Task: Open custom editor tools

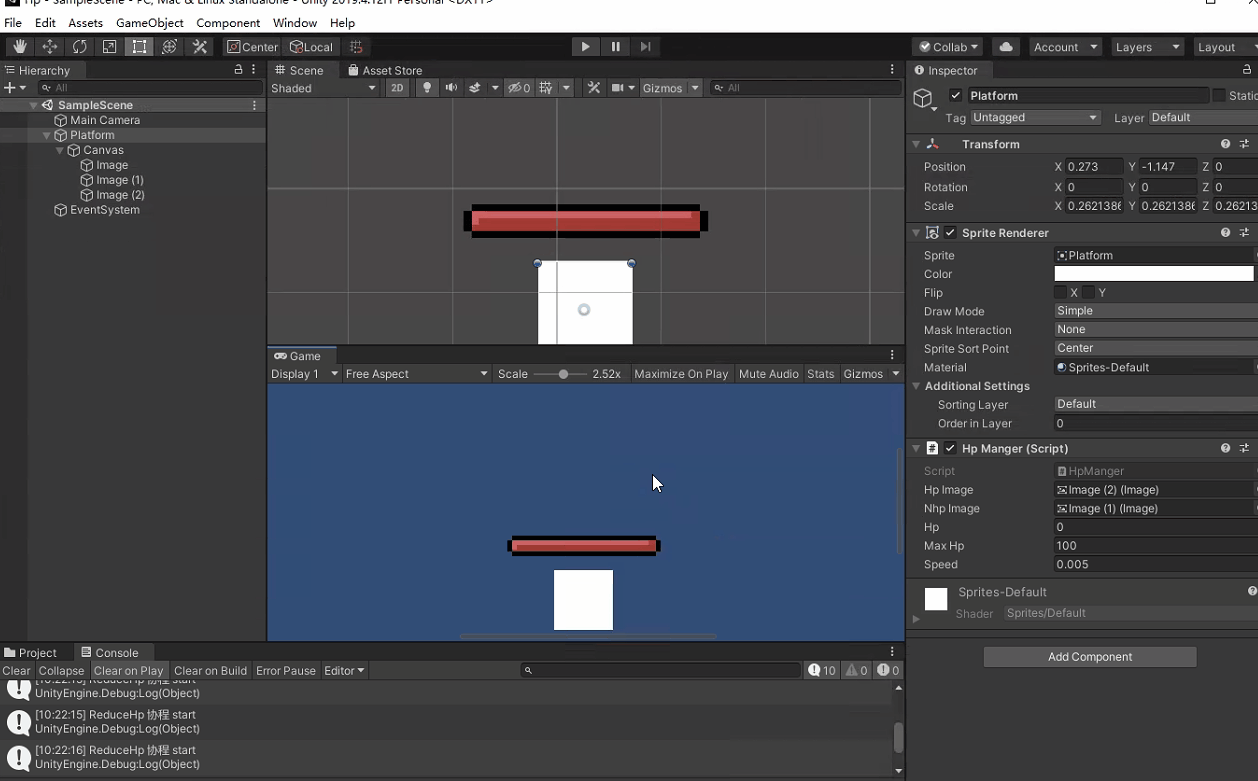Action: tap(200, 47)
